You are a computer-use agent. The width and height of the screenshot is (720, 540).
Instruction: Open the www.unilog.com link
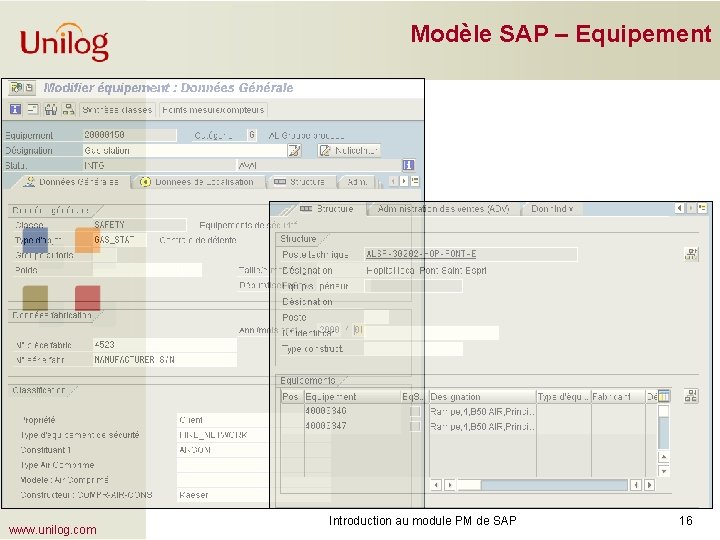click(x=52, y=530)
